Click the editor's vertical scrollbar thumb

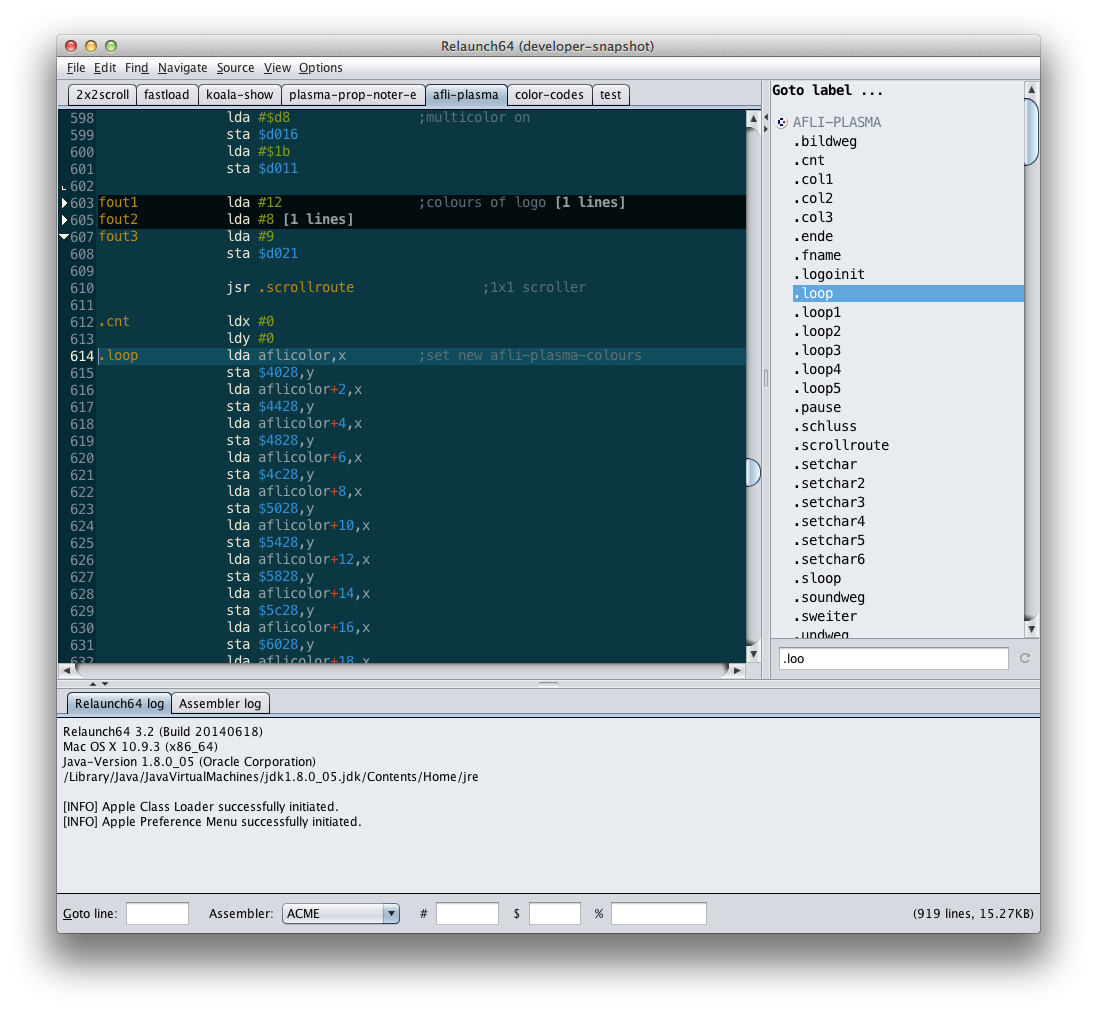click(753, 472)
